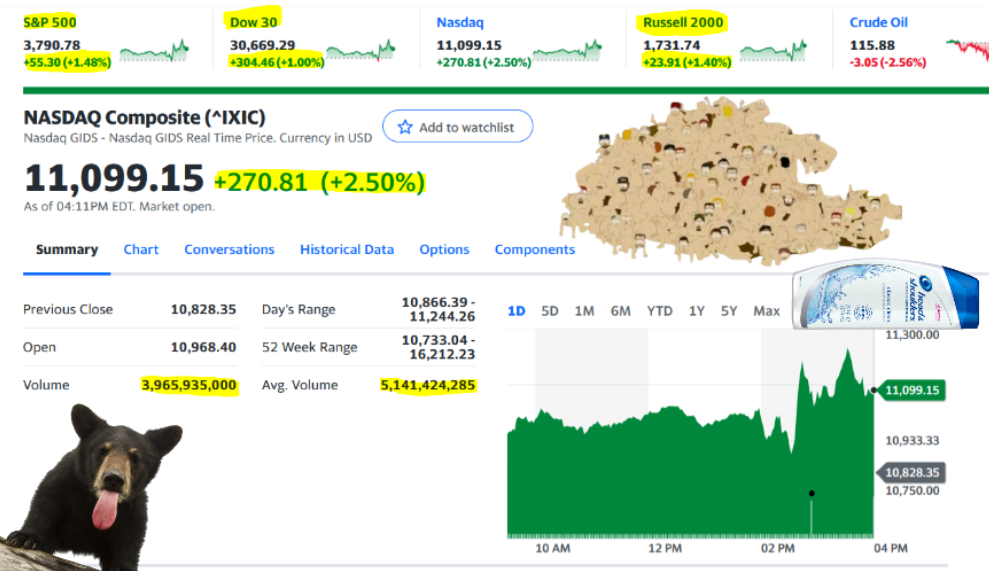Select the 1D chart range
The image size is (999, 571).
[516, 311]
